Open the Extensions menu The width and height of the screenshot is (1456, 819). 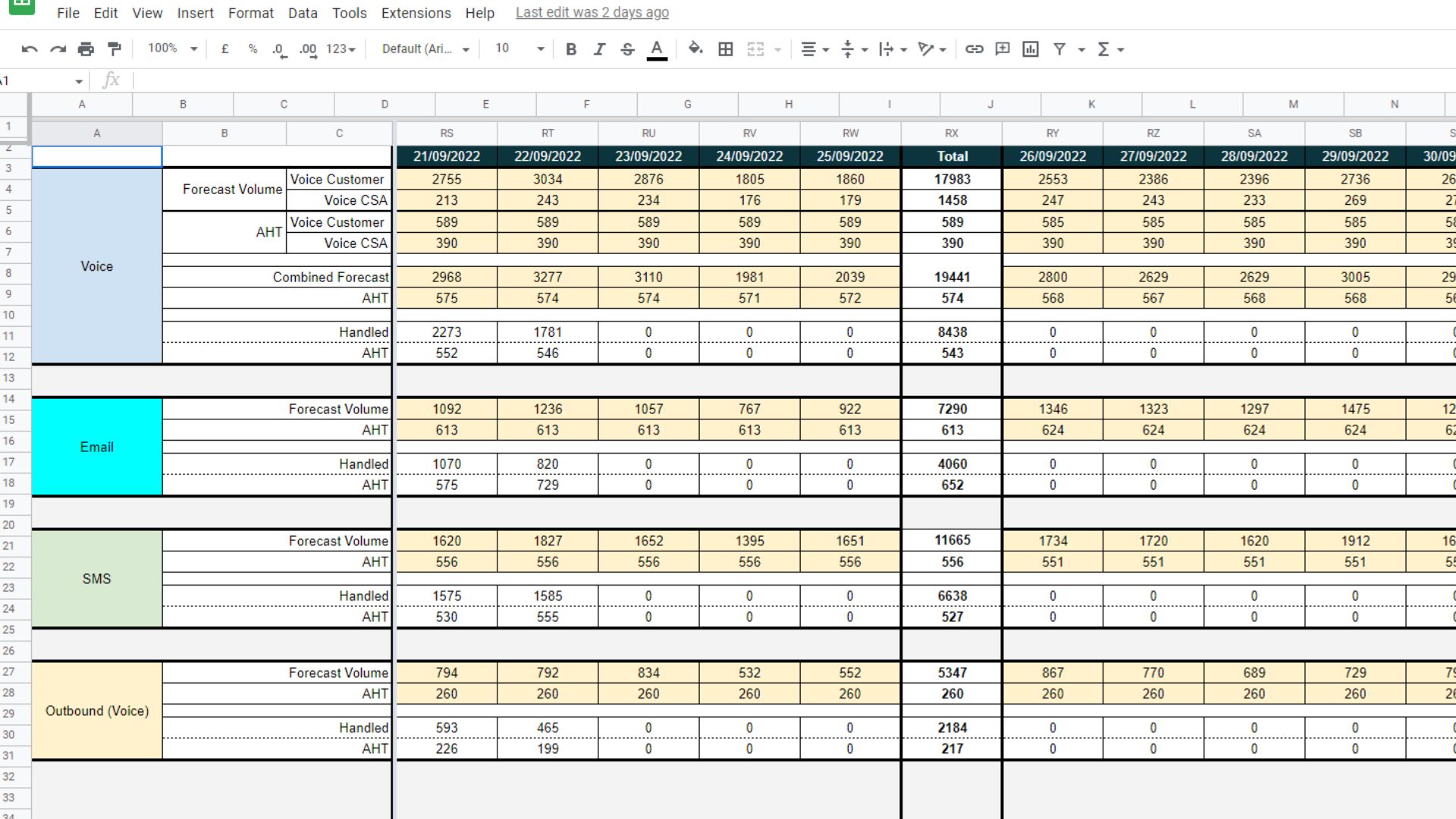pyautogui.click(x=416, y=13)
